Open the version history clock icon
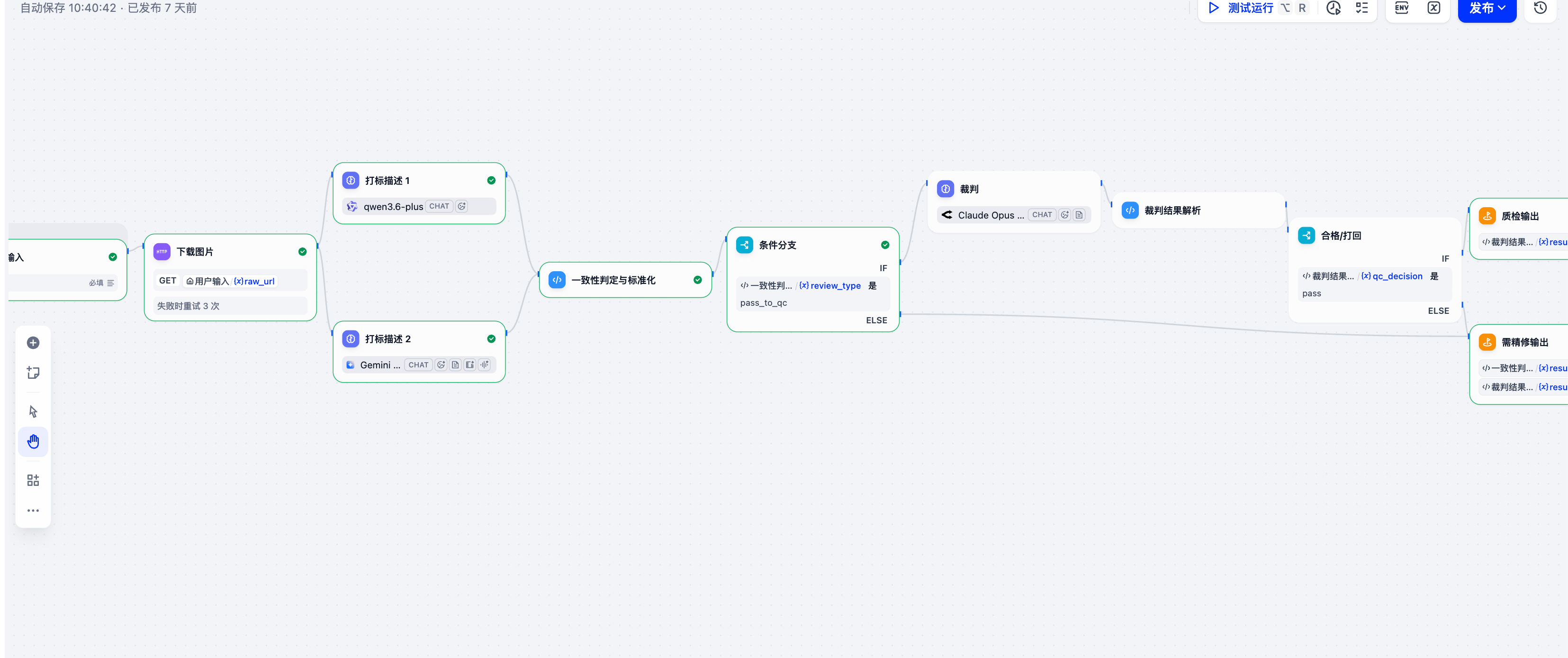 pos(1540,8)
